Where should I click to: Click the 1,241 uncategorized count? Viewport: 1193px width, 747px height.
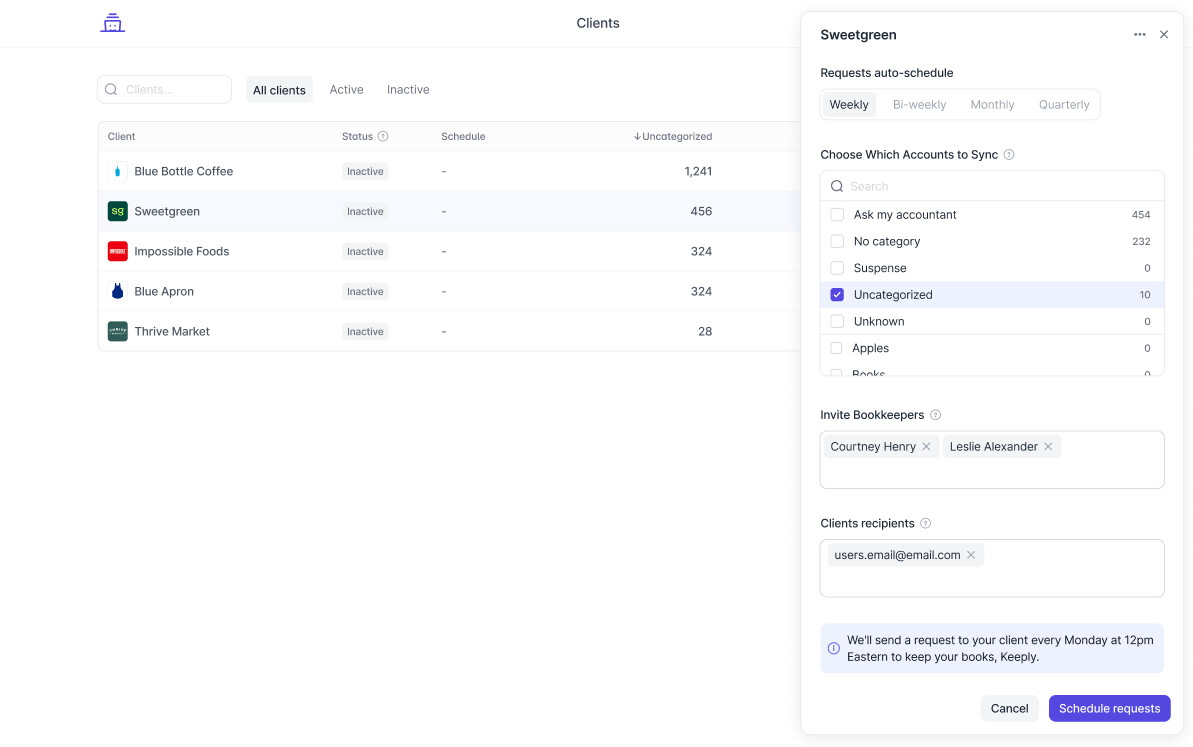698,171
